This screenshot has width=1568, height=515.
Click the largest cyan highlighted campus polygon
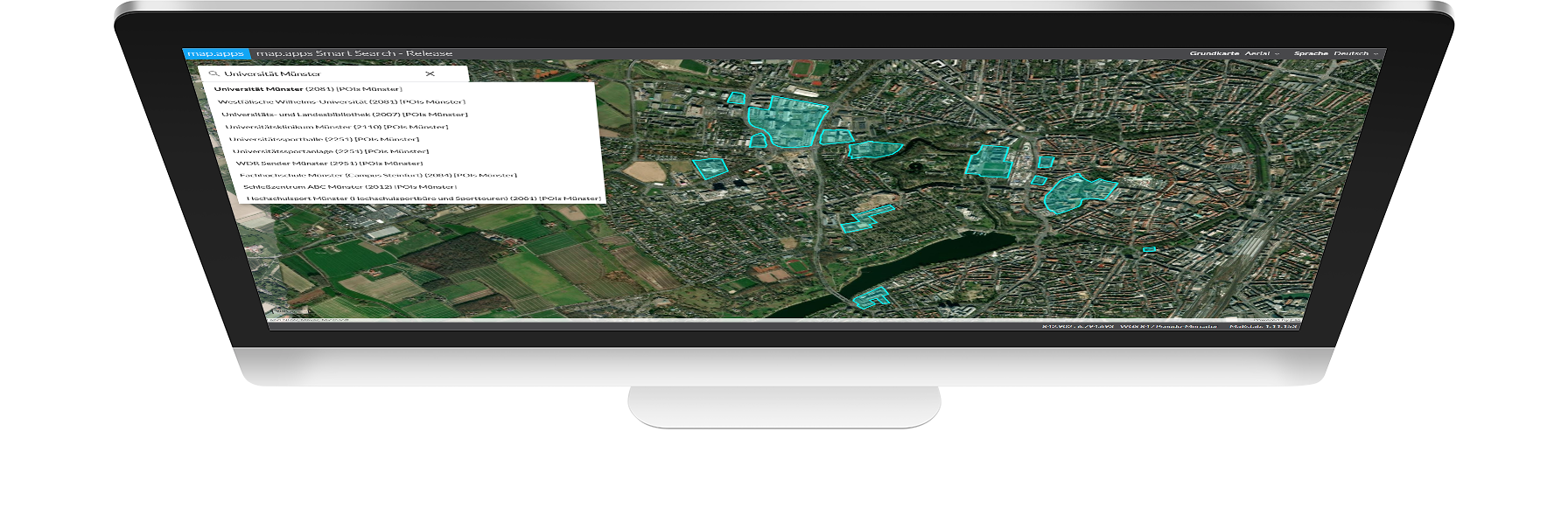[787, 122]
